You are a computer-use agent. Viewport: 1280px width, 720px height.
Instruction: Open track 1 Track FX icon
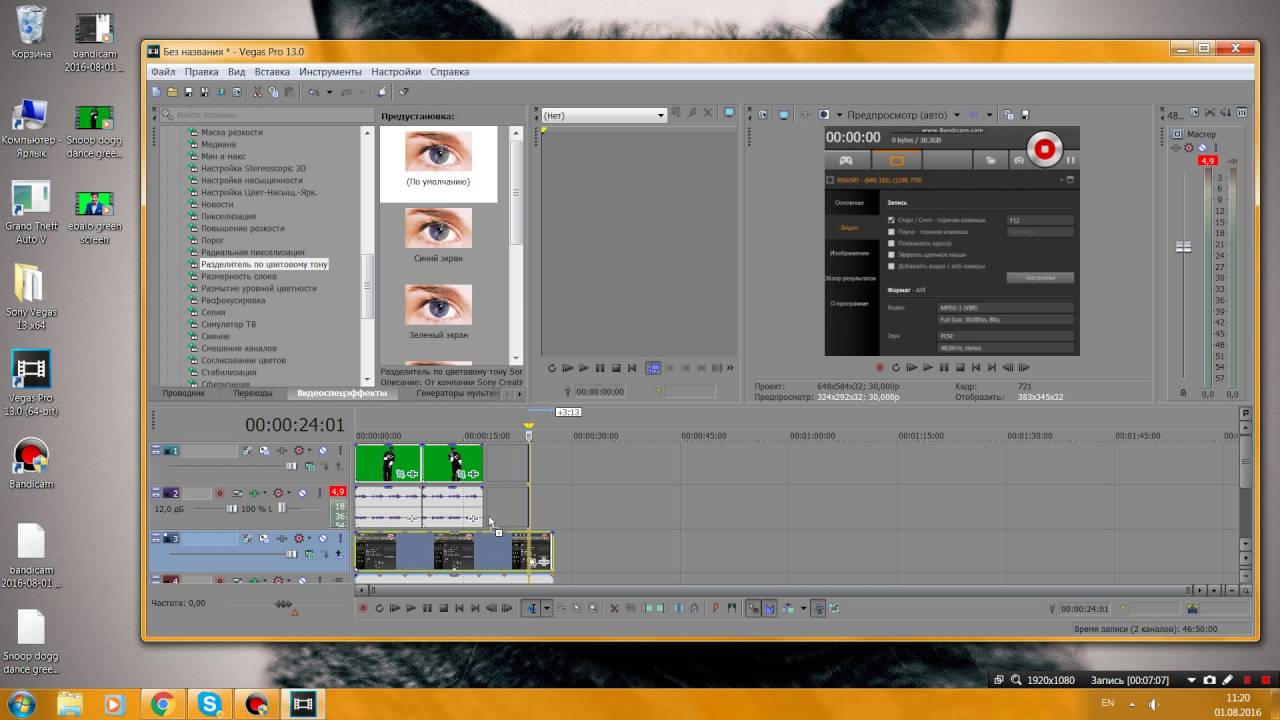pyautogui.click(x=283, y=451)
